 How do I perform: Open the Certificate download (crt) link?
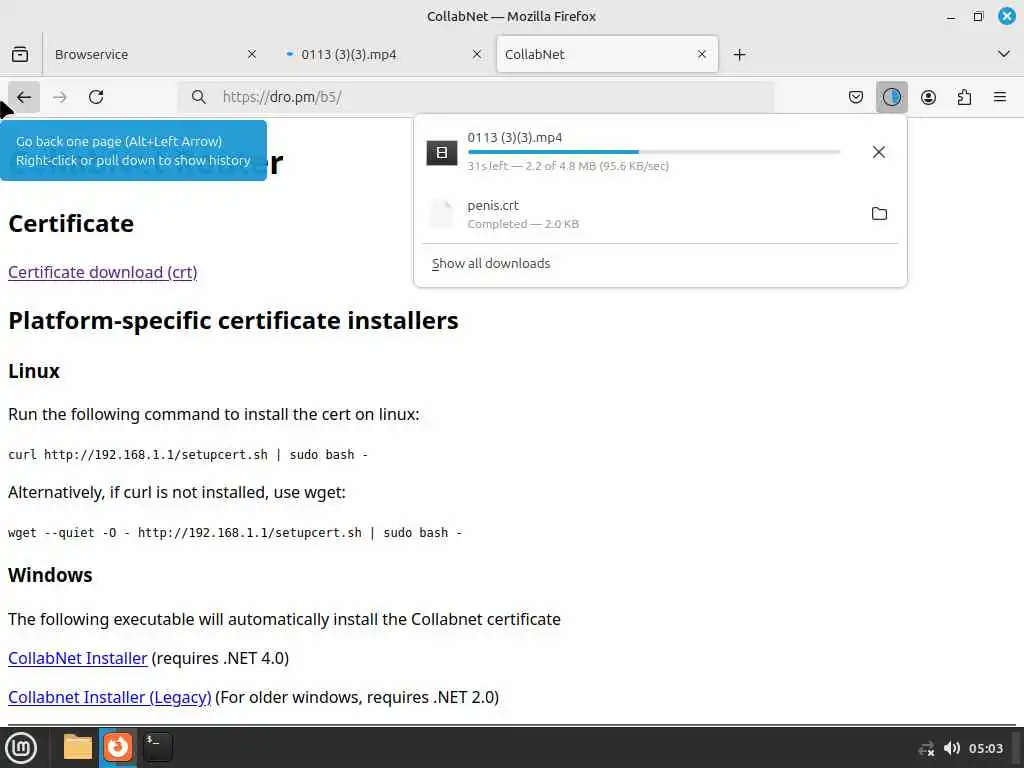(103, 272)
